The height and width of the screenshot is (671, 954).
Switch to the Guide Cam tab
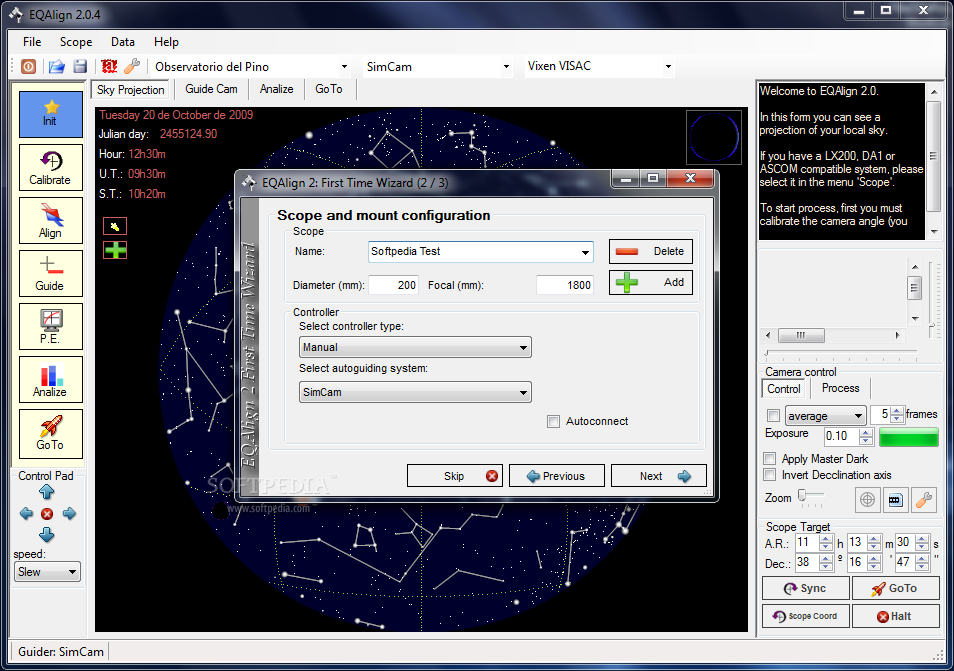point(211,89)
